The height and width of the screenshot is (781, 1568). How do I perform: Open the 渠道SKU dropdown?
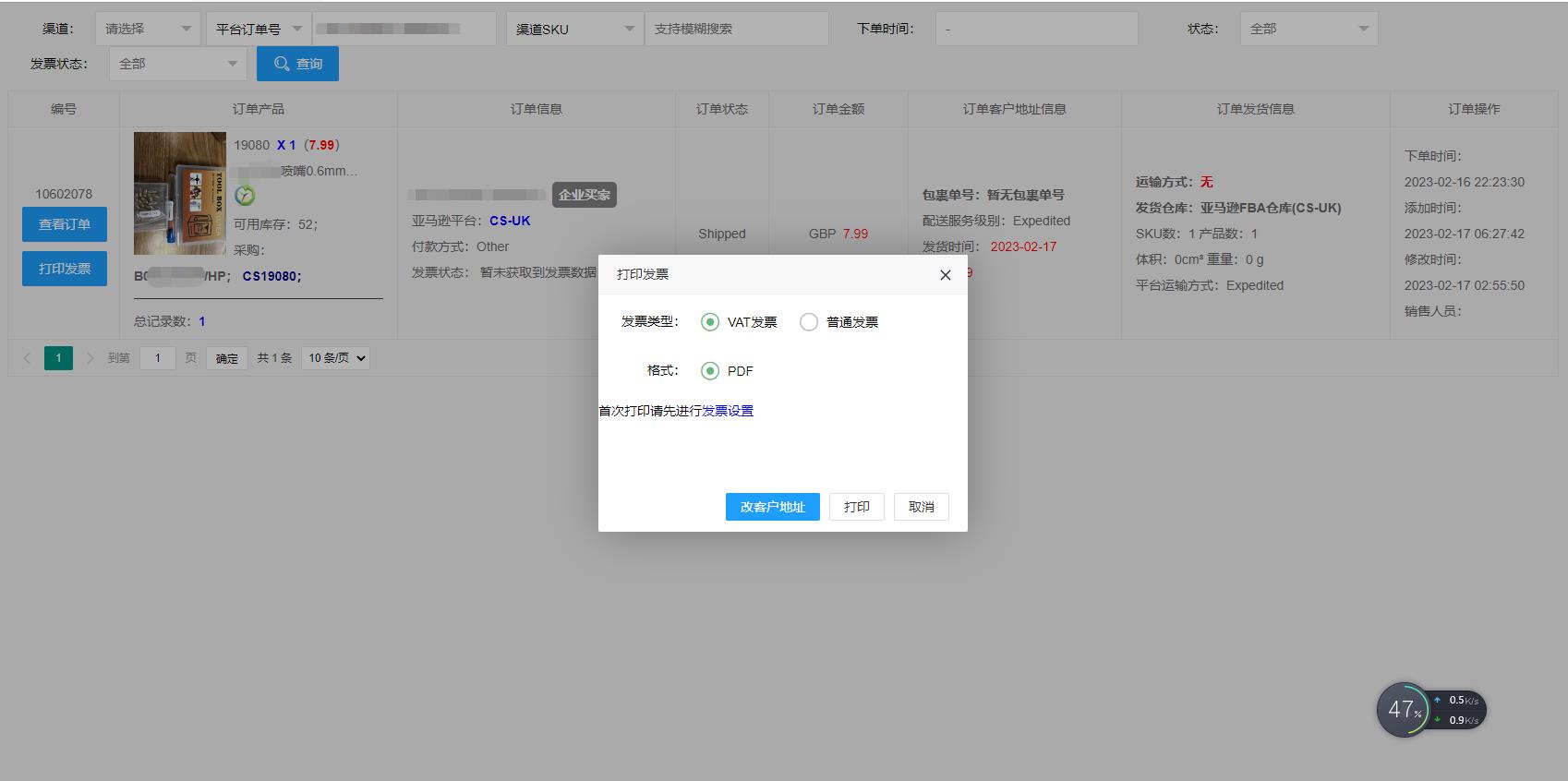point(574,29)
